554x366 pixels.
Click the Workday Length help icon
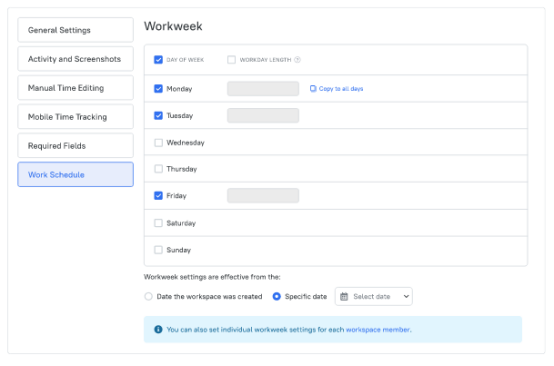(297, 60)
